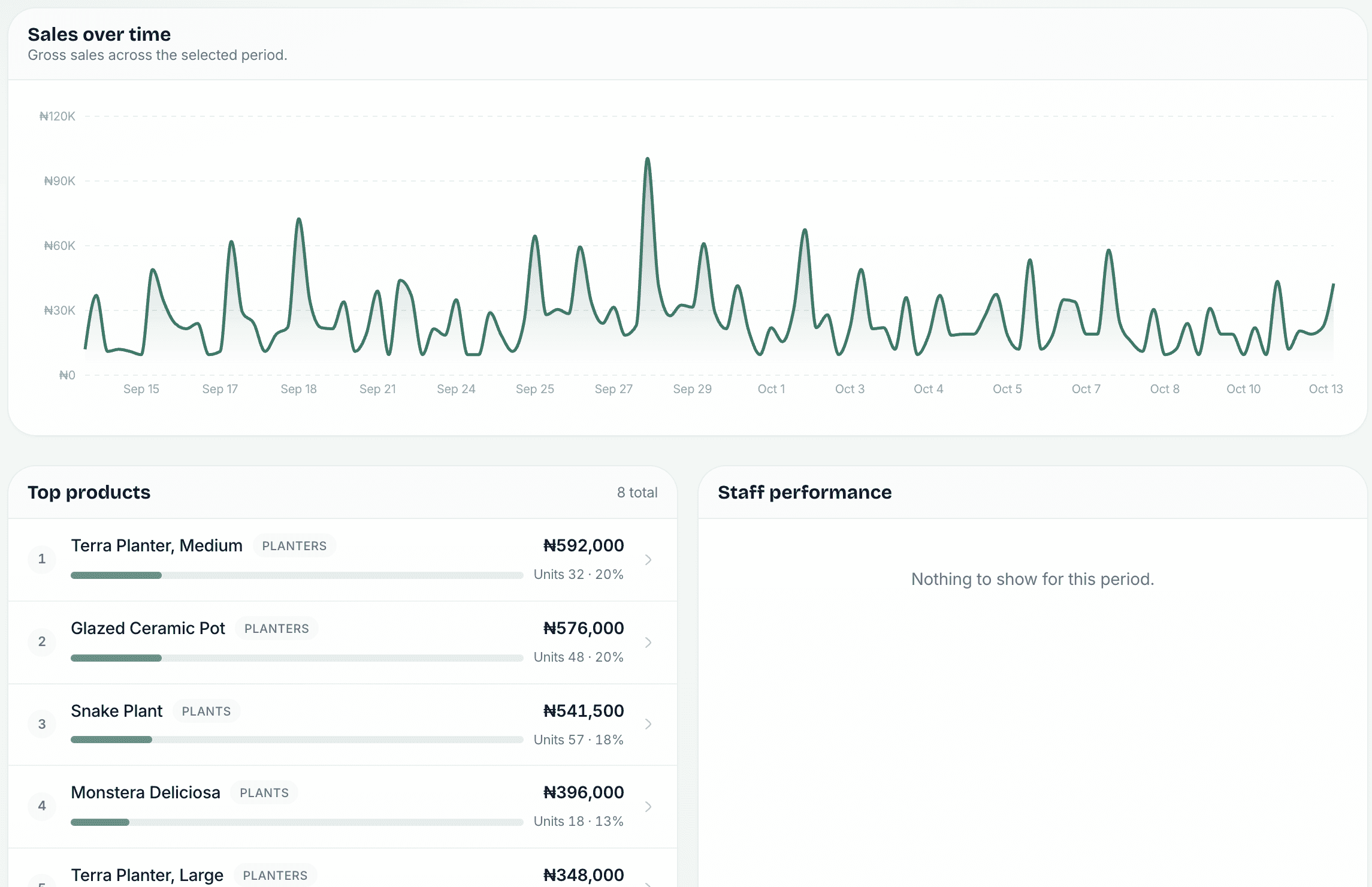Click rank badge 1 in Top products

pyautogui.click(x=42, y=559)
